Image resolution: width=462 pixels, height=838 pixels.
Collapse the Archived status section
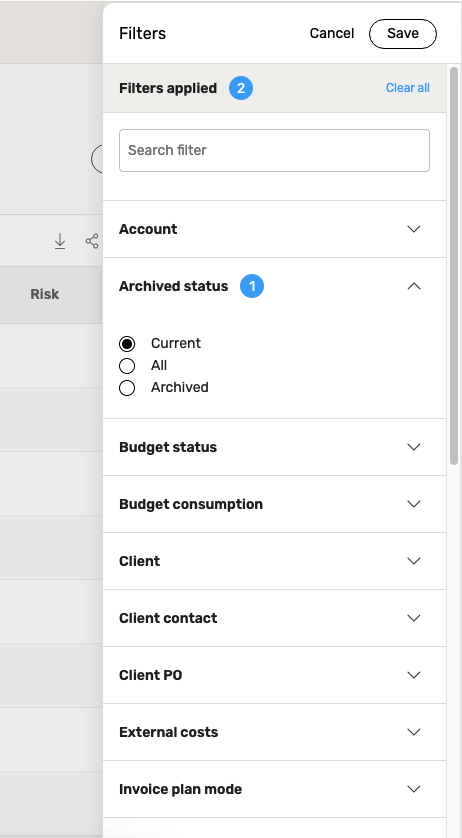(414, 286)
